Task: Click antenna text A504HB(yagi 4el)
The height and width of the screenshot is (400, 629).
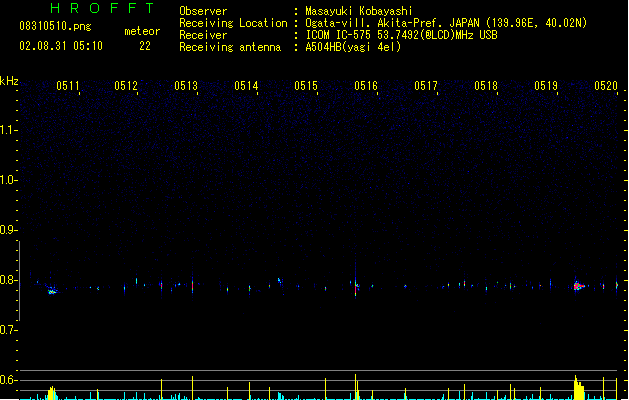Action: coord(353,47)
